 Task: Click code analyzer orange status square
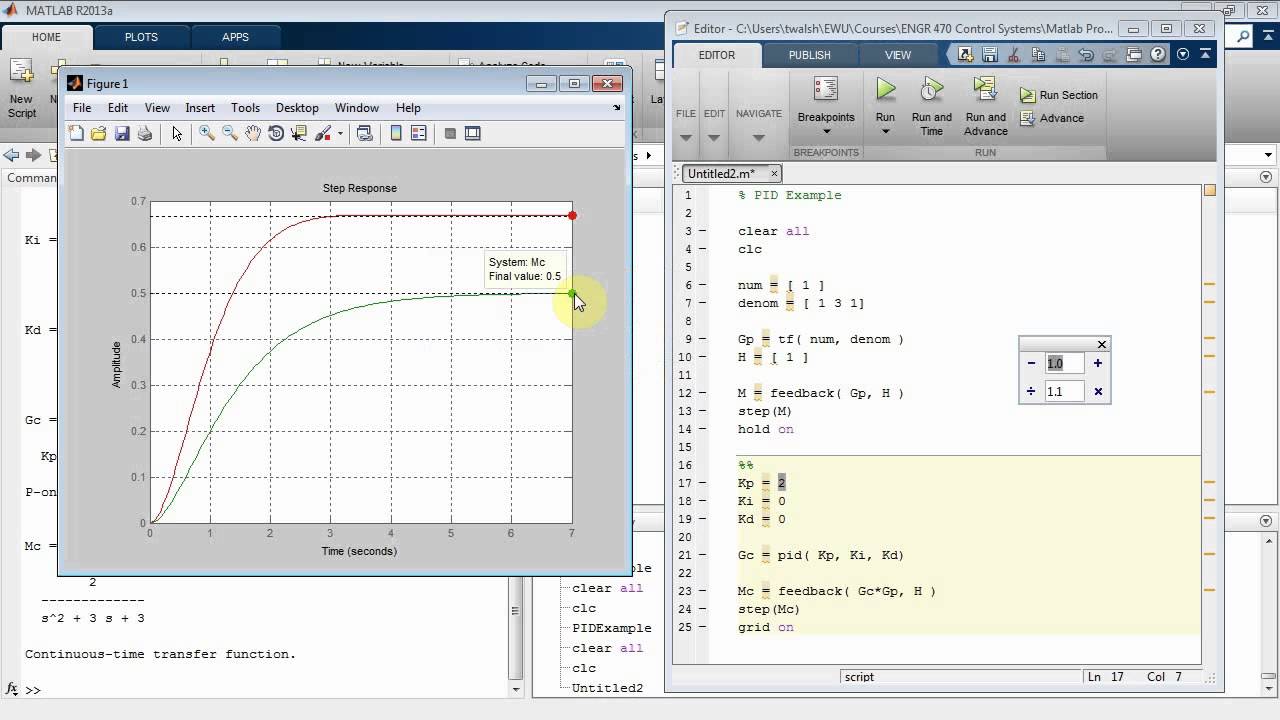pyautogui.click(x=1210, y=190)
